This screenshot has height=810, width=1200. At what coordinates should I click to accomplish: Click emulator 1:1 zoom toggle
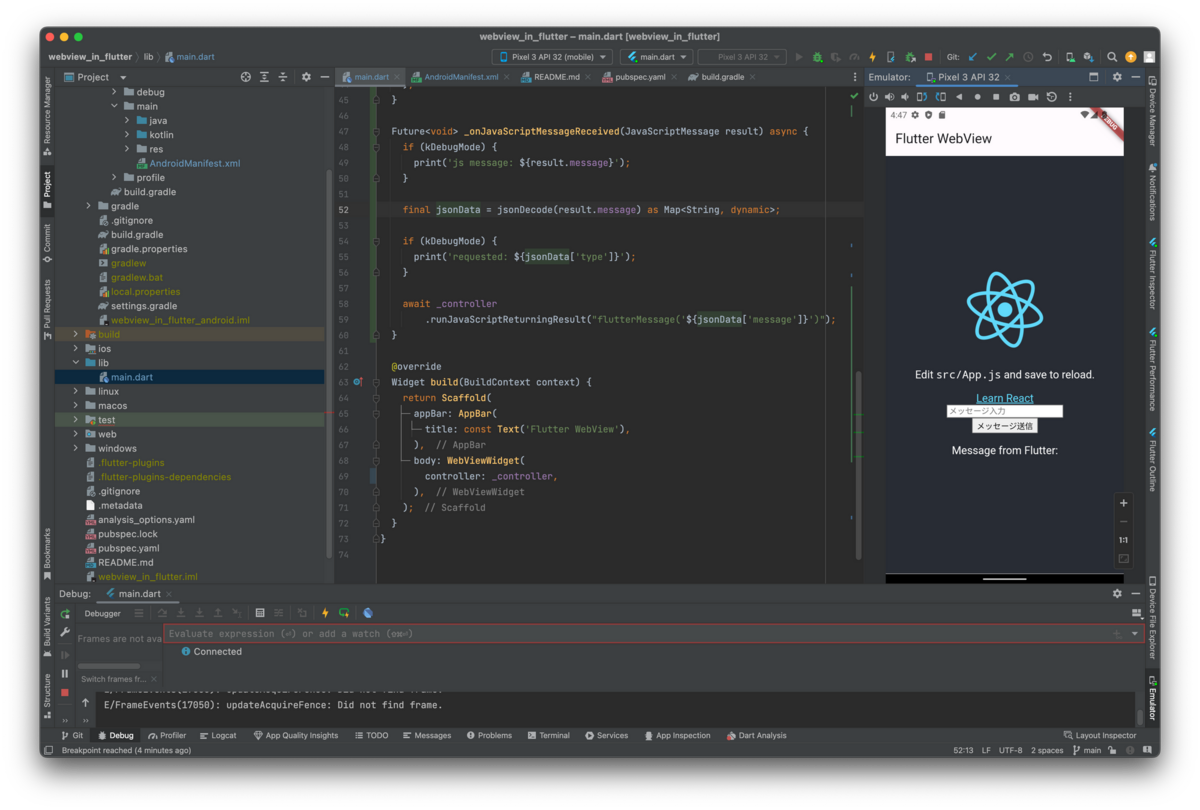coord(1123,540)
